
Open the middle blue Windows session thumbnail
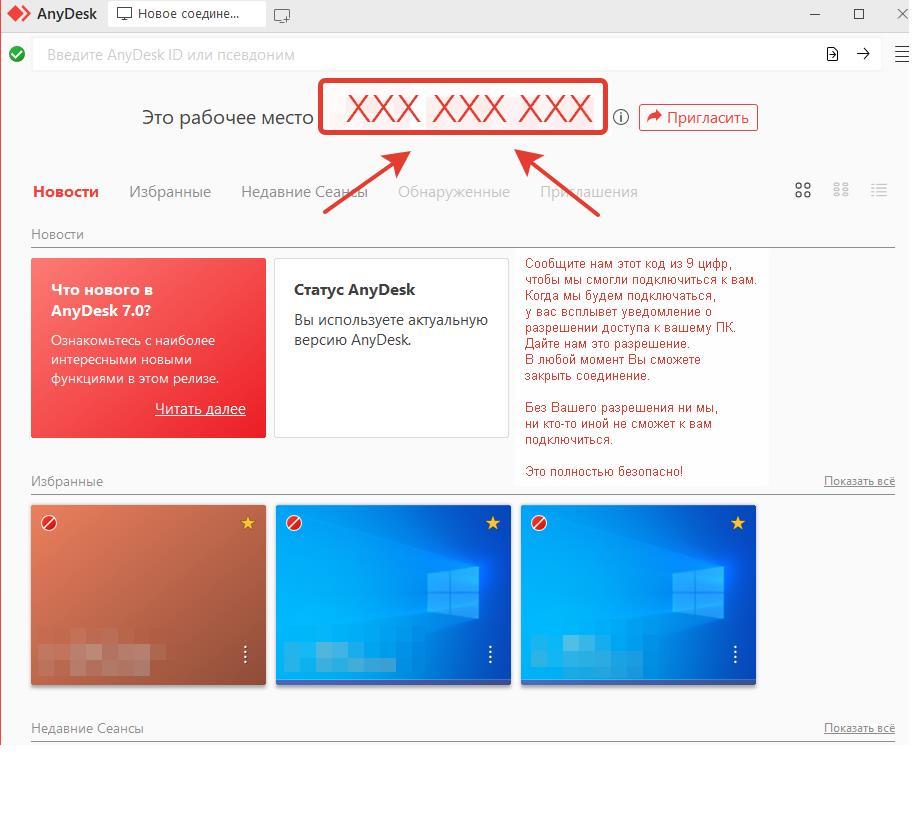[393, 595]
